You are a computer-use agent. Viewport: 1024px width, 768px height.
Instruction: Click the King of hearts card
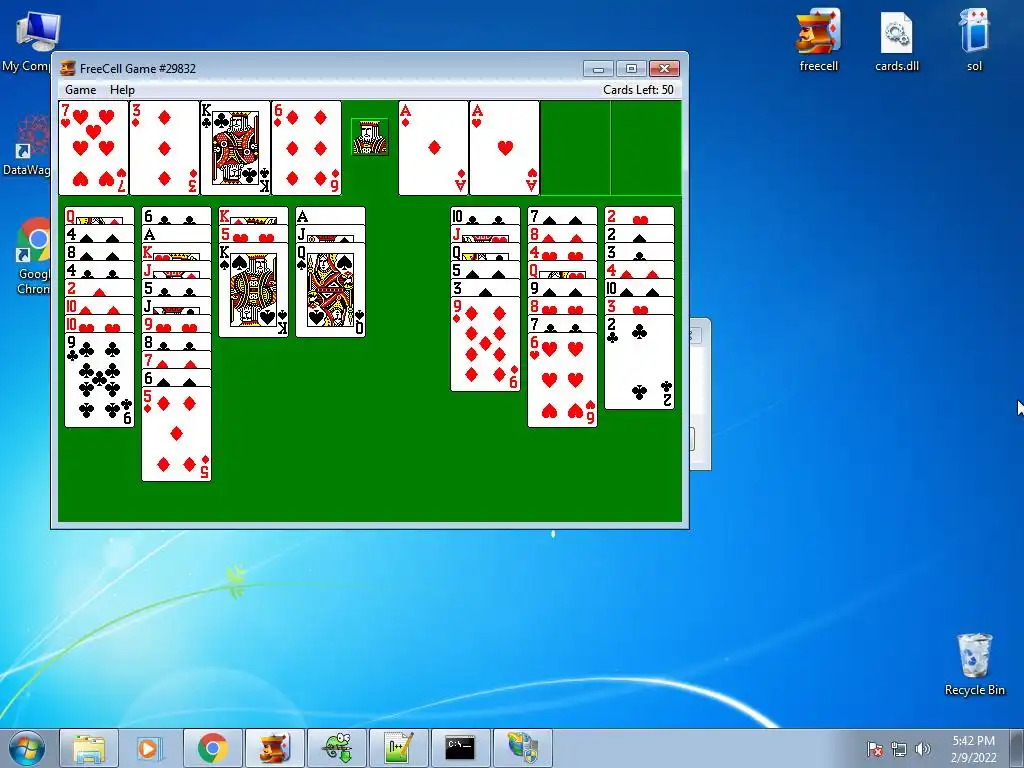pos(176,252)
